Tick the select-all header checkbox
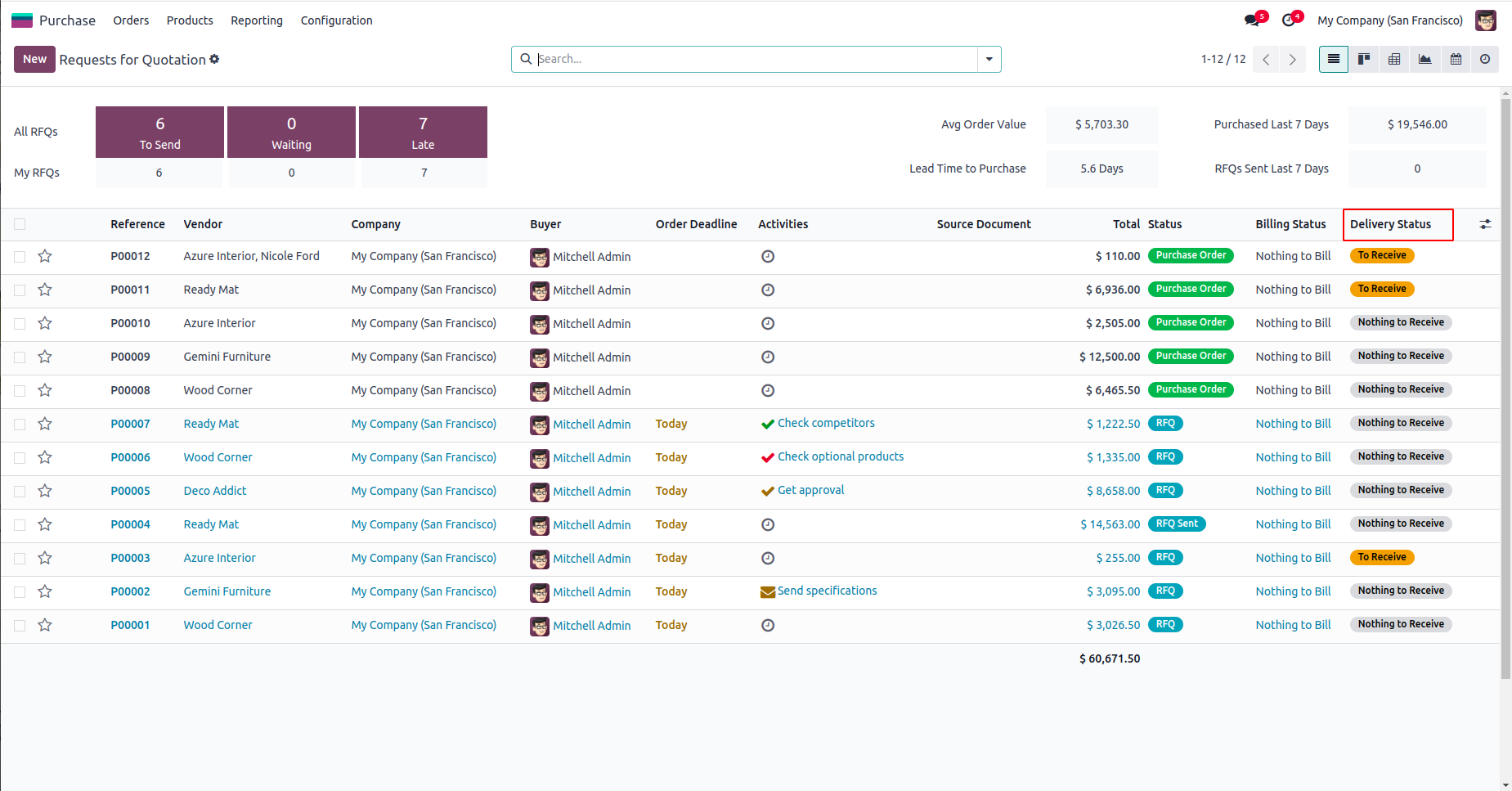The width and height of the screenshot is (1512, 791). 20,224
